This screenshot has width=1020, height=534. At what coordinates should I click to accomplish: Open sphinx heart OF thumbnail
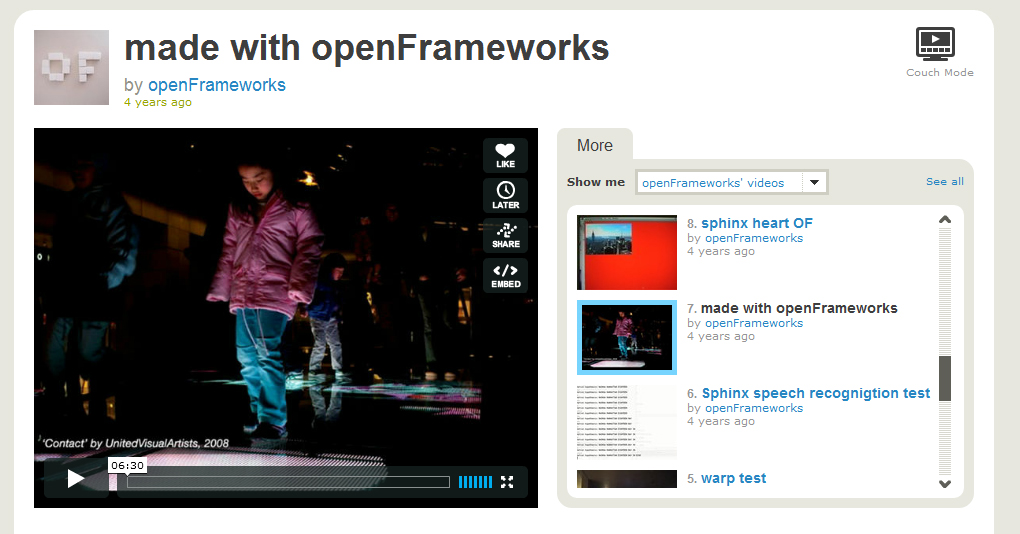click(627, 252)
